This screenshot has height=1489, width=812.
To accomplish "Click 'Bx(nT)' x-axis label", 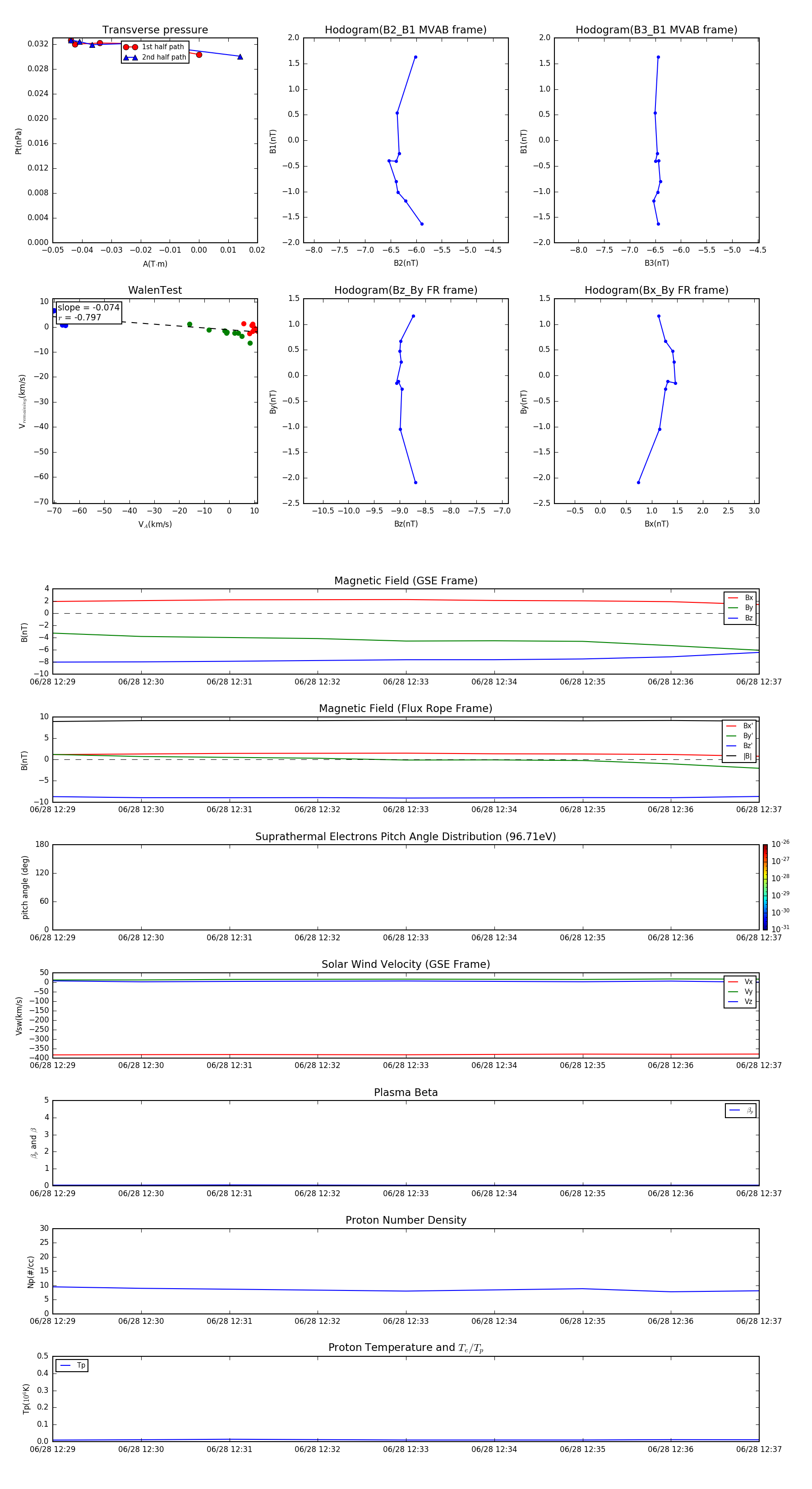I will [656, 524].
